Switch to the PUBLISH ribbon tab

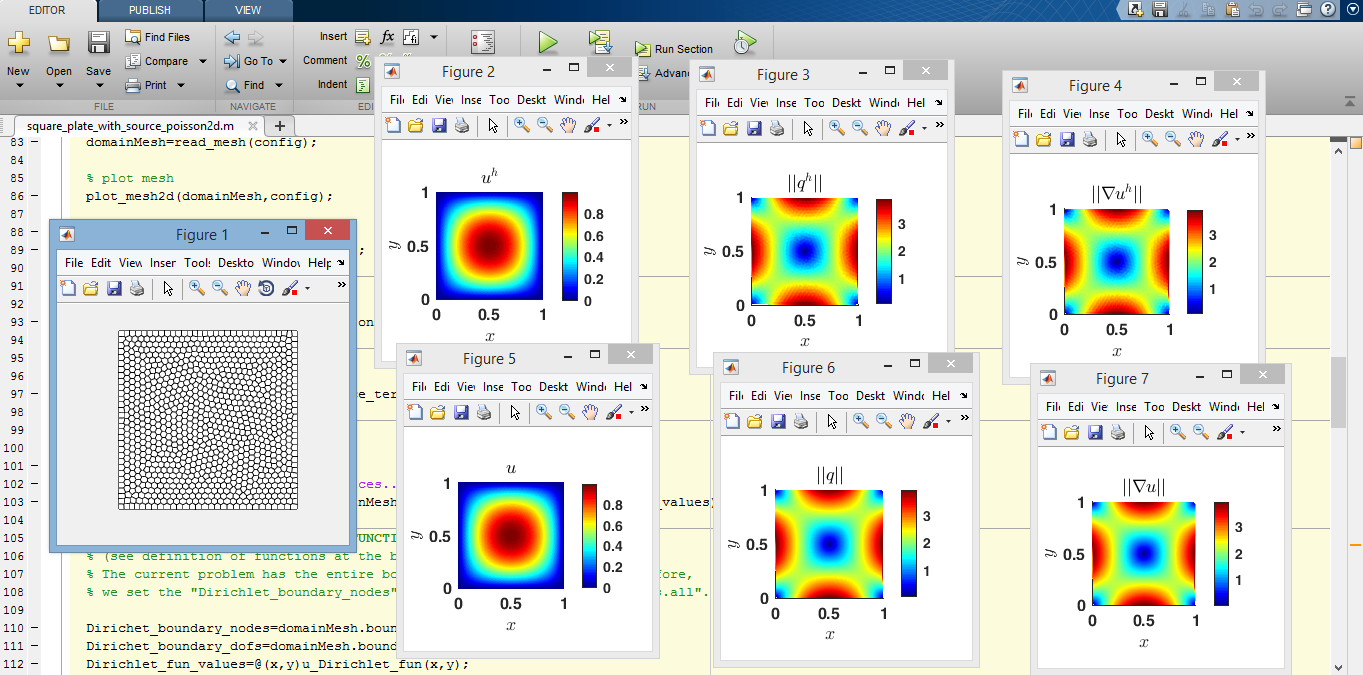[x=149, y=10]
